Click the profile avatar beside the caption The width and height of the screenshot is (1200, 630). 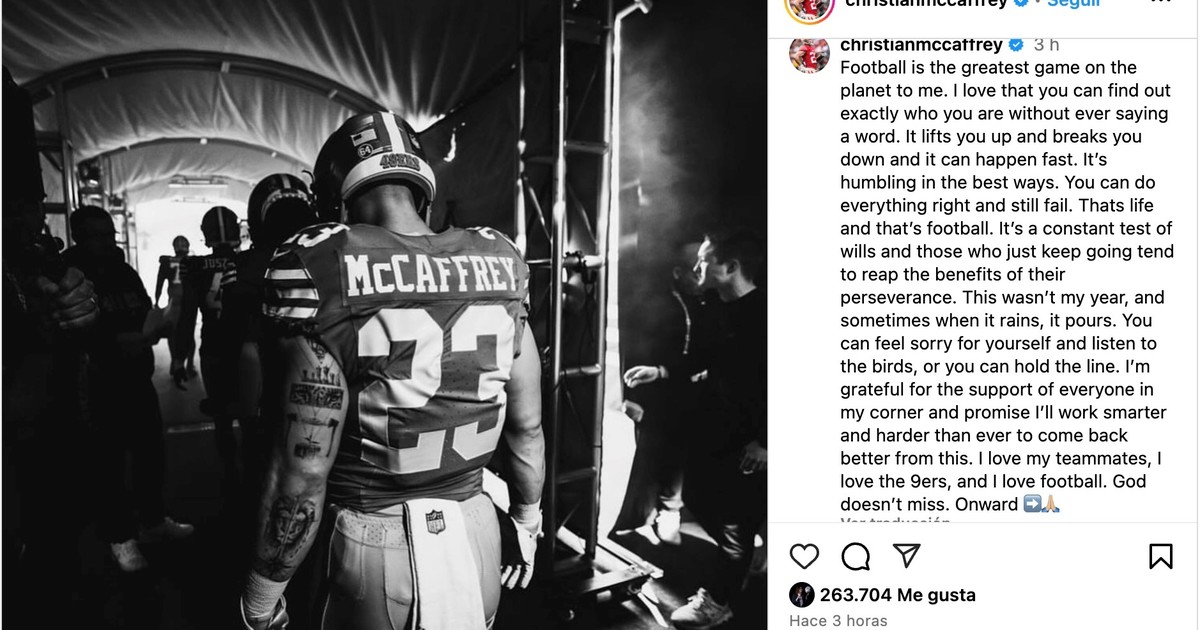tap(809, 53)
